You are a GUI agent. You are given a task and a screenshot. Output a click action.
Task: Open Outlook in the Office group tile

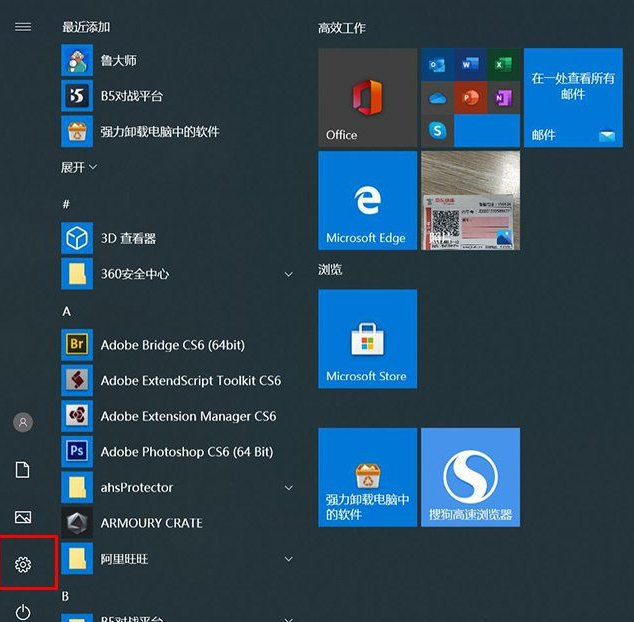pos(437,65)
